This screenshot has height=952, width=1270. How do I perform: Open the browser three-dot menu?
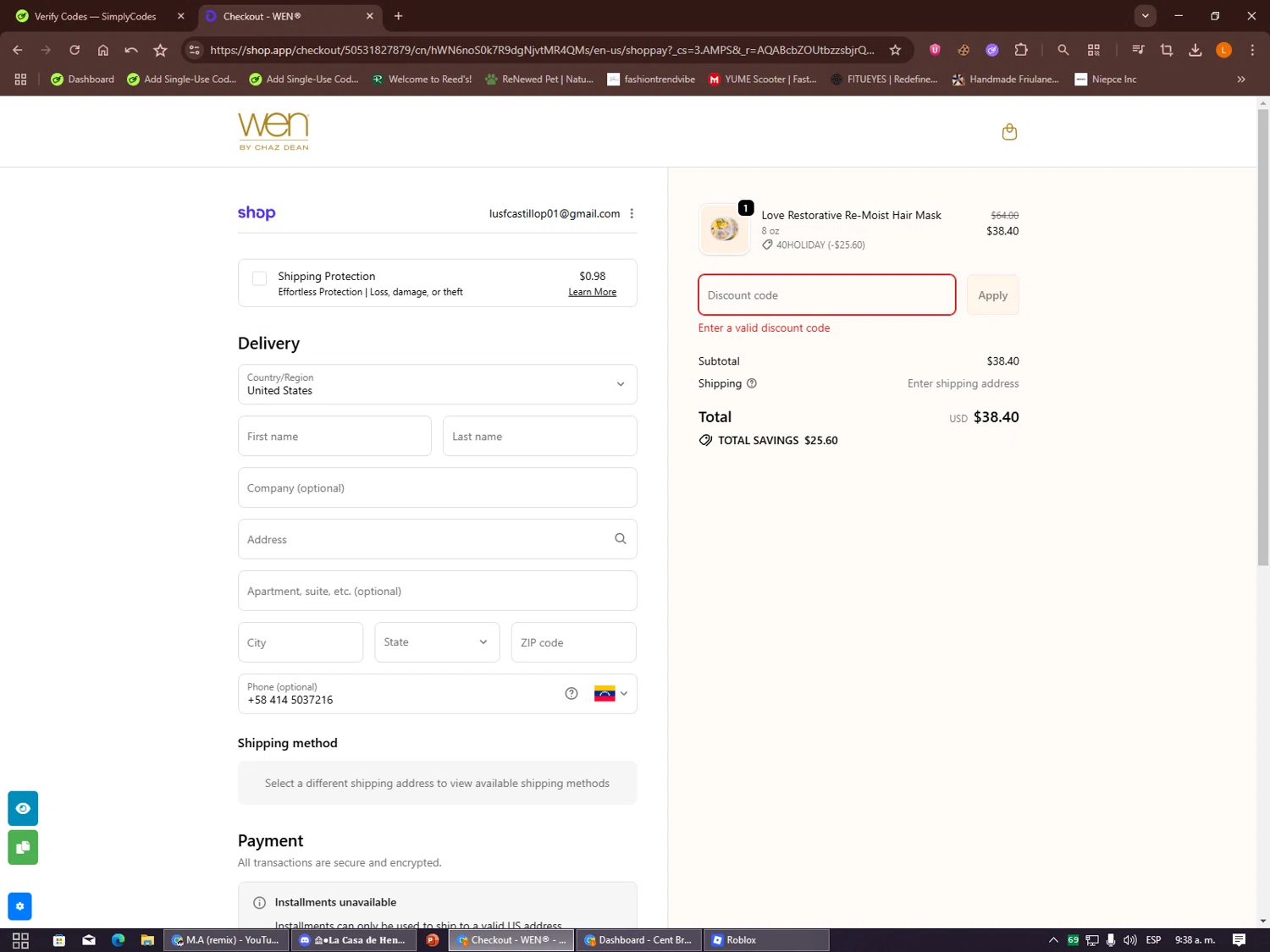coord(1252,50)
